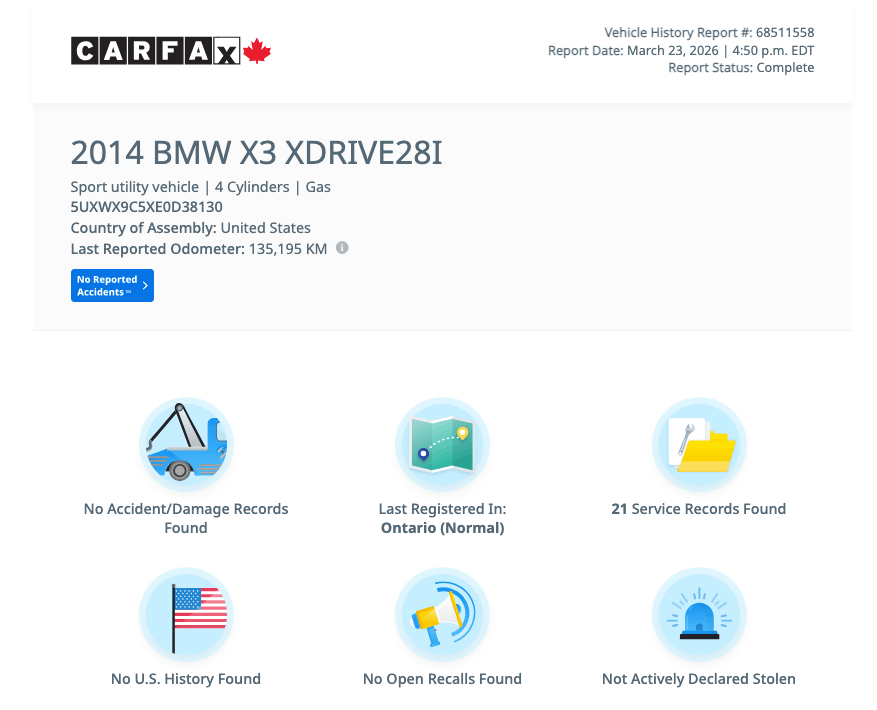Click the chevron arrow on the accidents badge
Viewport: 877px width, 710px height.
[145, 286]
